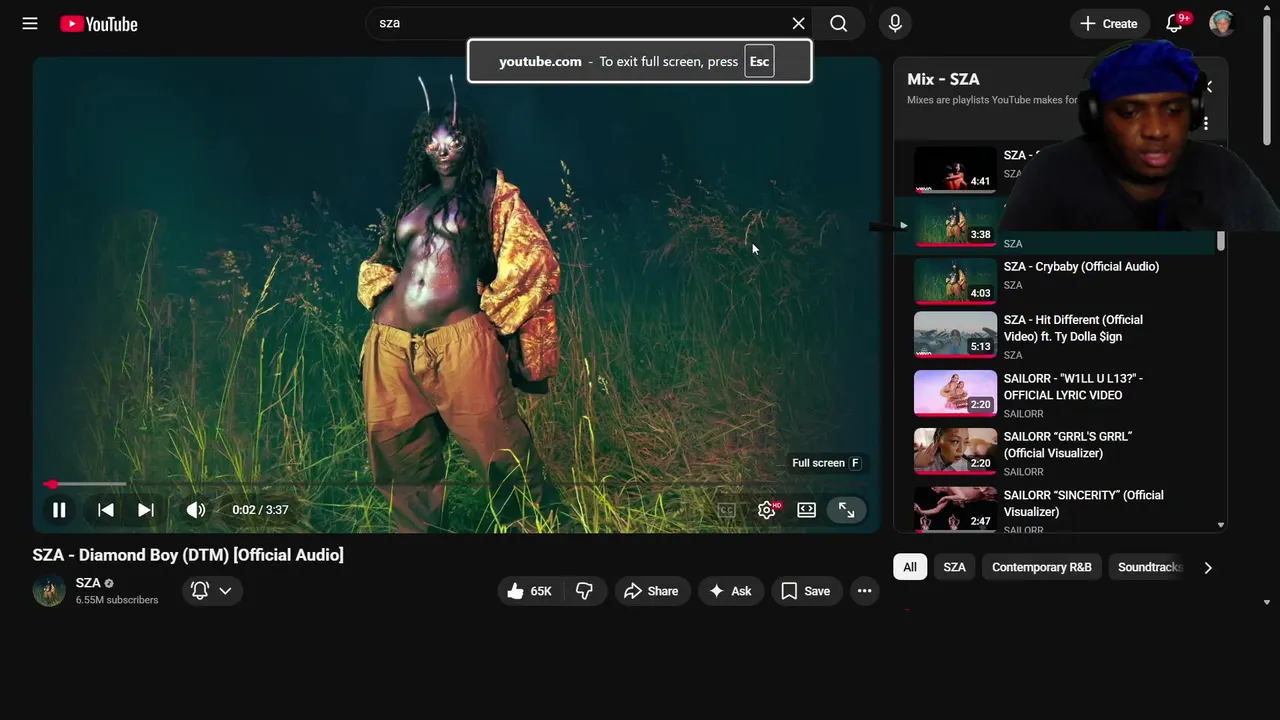Open video settings gear
The width and height of the screenshot is (1280, 720).
click(x=767, y=510)
